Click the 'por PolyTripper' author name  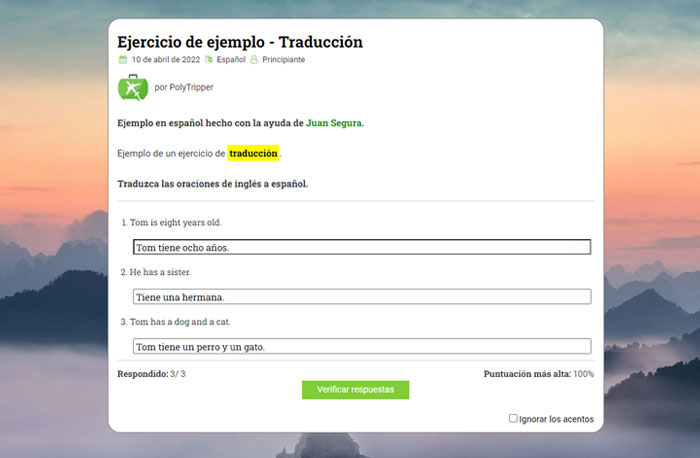(x=184, y=88)
